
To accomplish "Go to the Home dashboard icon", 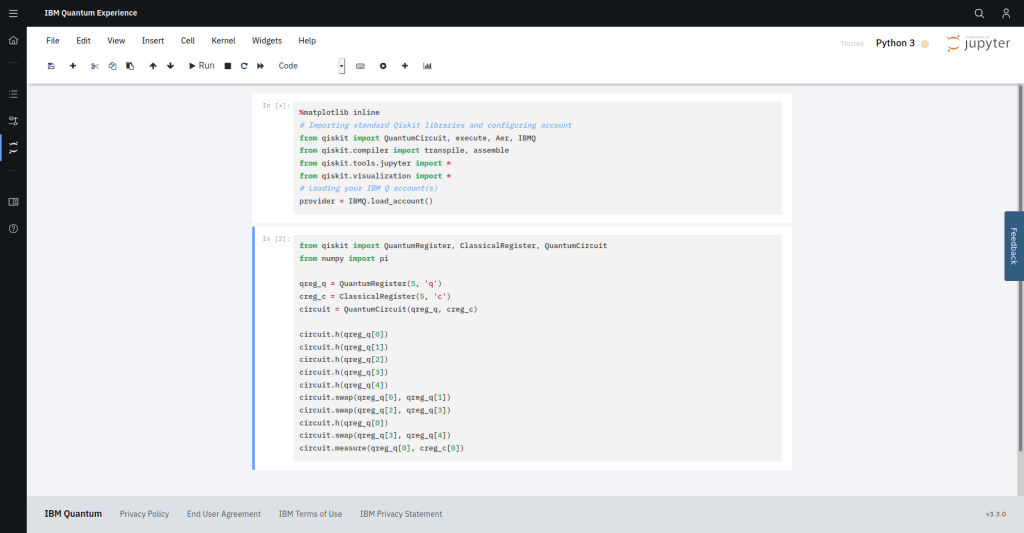I will pyautogui.click(x=13, y=40).
